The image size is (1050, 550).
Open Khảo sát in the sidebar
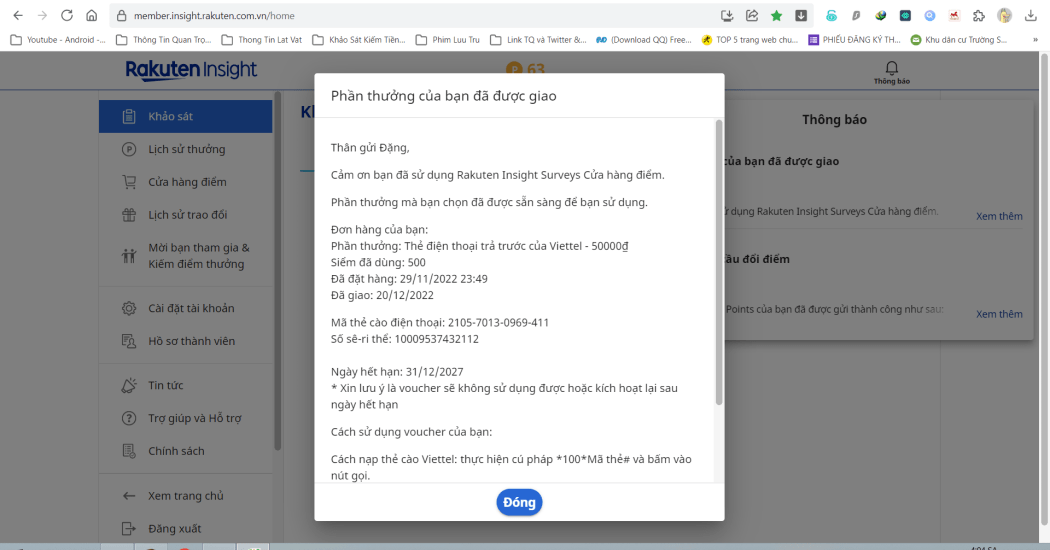185,117
